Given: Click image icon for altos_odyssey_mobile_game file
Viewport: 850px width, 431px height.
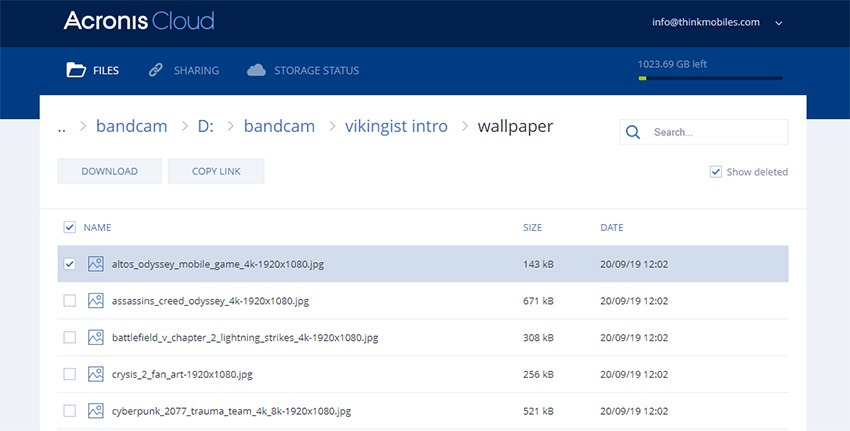Looking at the screenshot, I should [96, 264].
